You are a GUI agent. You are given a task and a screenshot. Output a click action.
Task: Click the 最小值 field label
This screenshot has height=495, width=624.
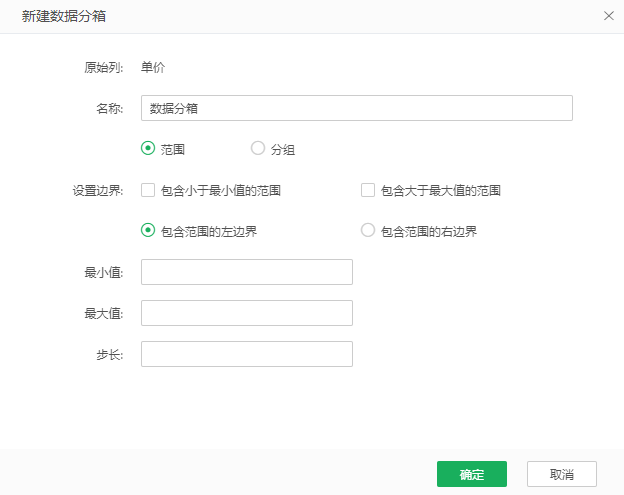point(103,272)
